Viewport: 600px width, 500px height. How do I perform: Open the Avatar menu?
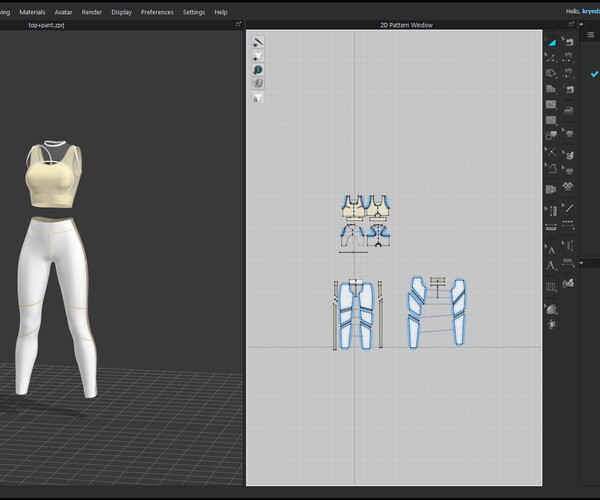click(x=63, y=12)
